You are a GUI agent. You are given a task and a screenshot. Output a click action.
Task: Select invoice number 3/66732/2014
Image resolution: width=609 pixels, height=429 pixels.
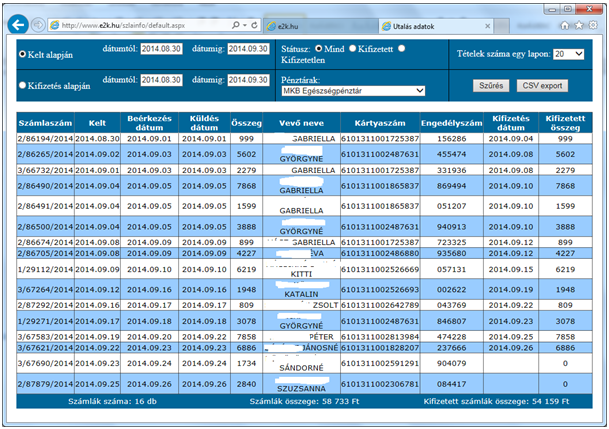pos(45,170)
